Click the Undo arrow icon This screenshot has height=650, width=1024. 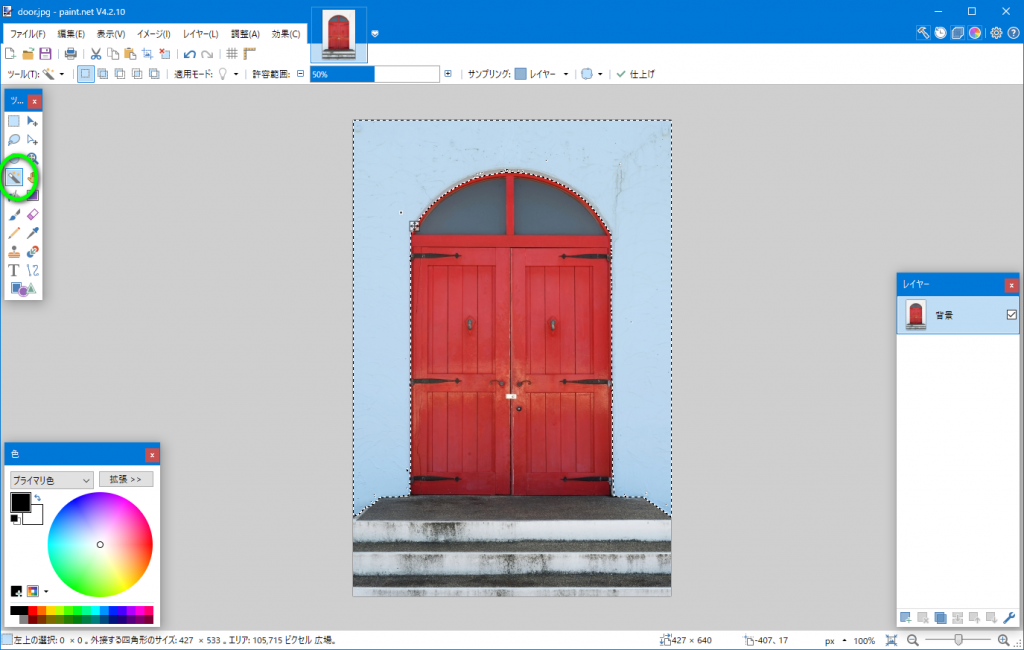189,54
